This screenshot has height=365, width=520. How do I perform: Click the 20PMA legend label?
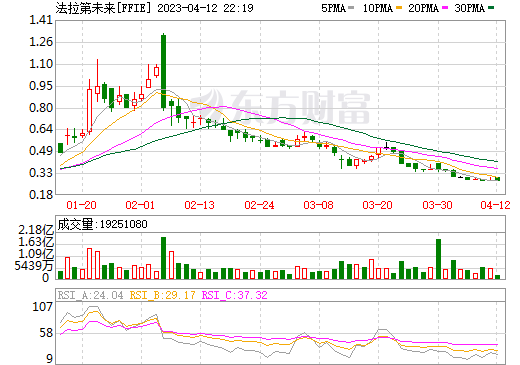[423, 8]
